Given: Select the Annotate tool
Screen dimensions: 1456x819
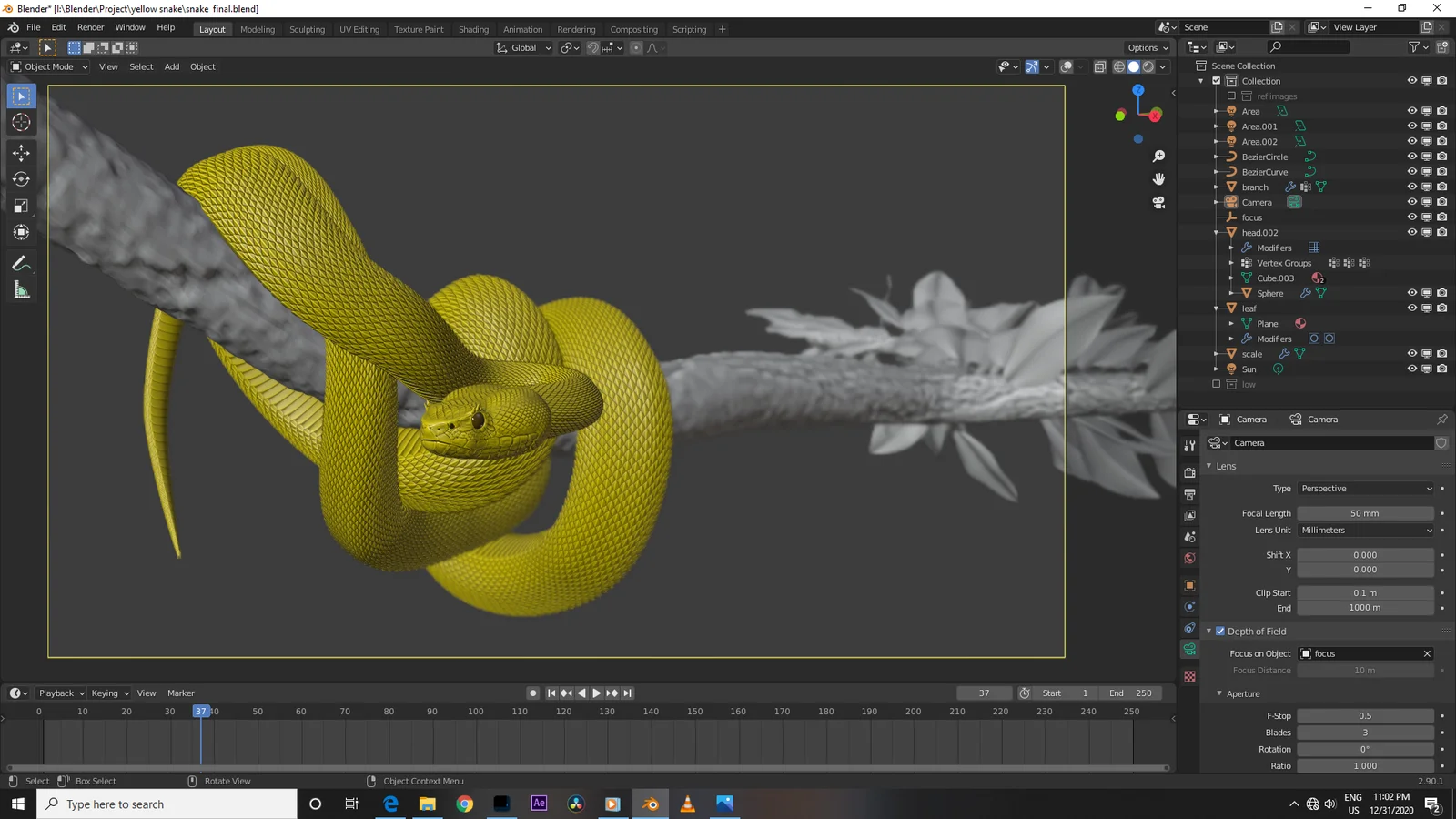Looking at the screenshot, I should pyautogui.click(x=21, y=264).
